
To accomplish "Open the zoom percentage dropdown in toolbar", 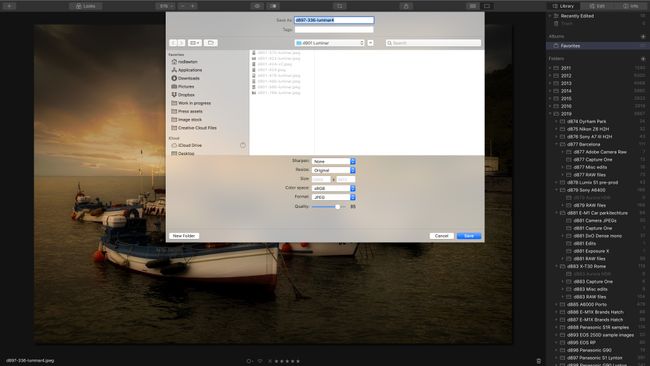I will click(x=166, y=6).
